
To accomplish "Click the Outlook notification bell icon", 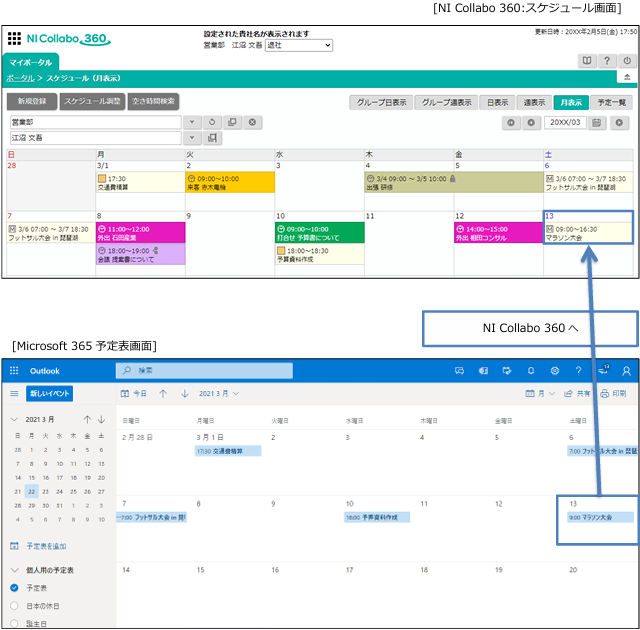I will tap(531, 370).
